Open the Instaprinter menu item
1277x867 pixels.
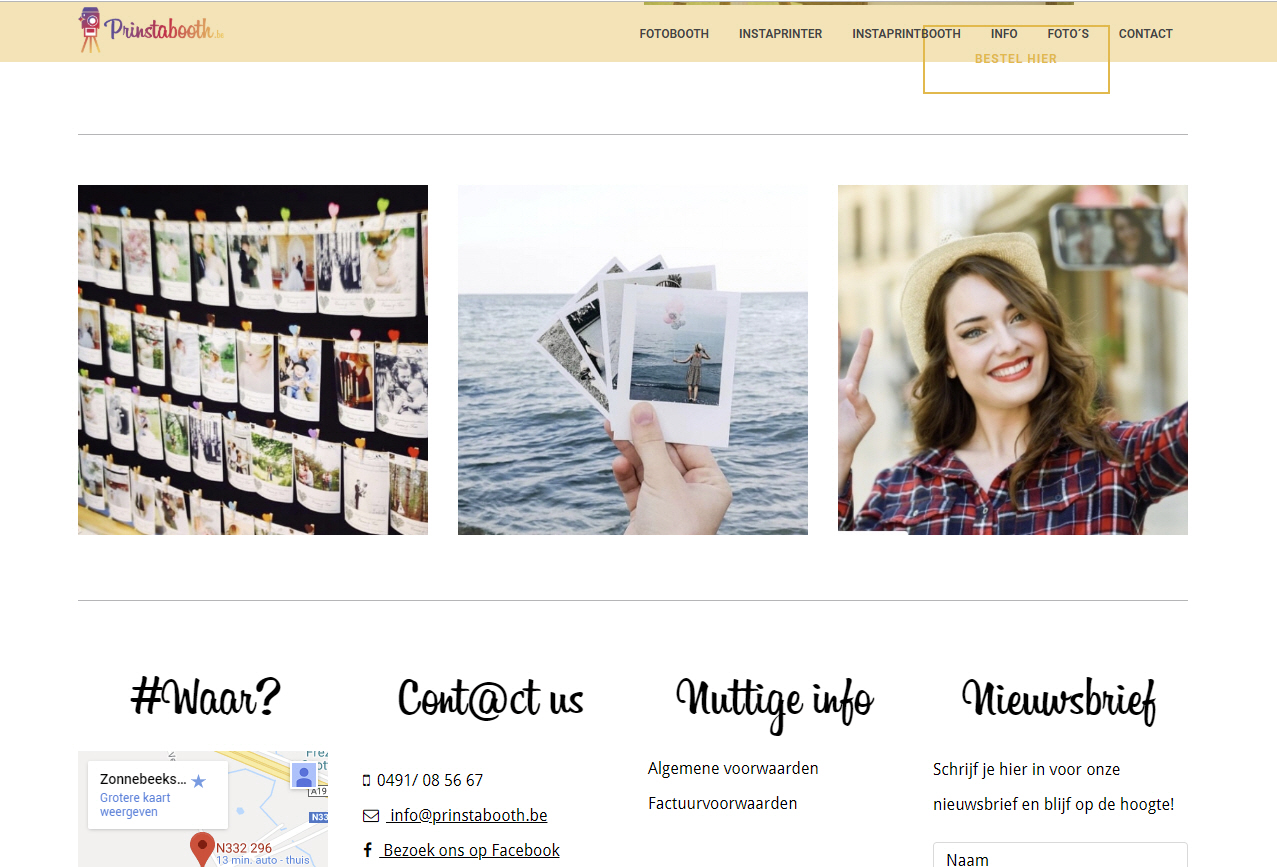pos(780,34)
